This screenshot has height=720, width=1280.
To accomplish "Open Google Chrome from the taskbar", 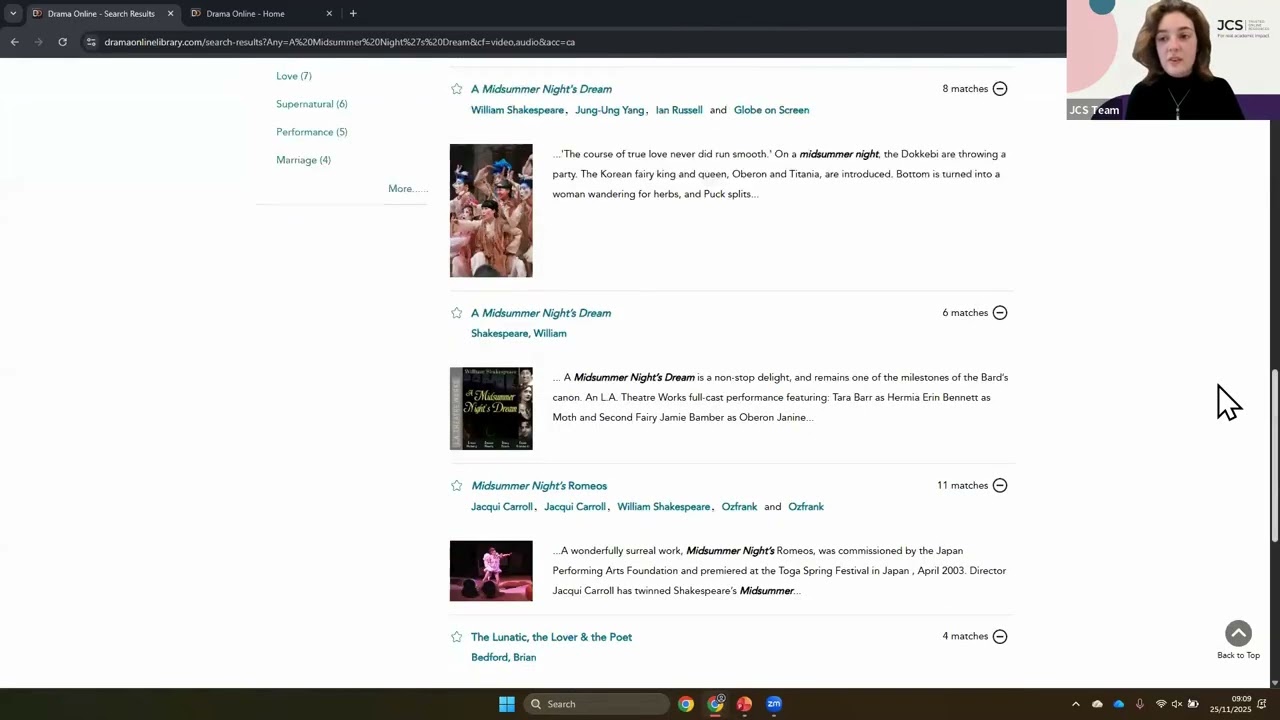I will click(686, 704).
